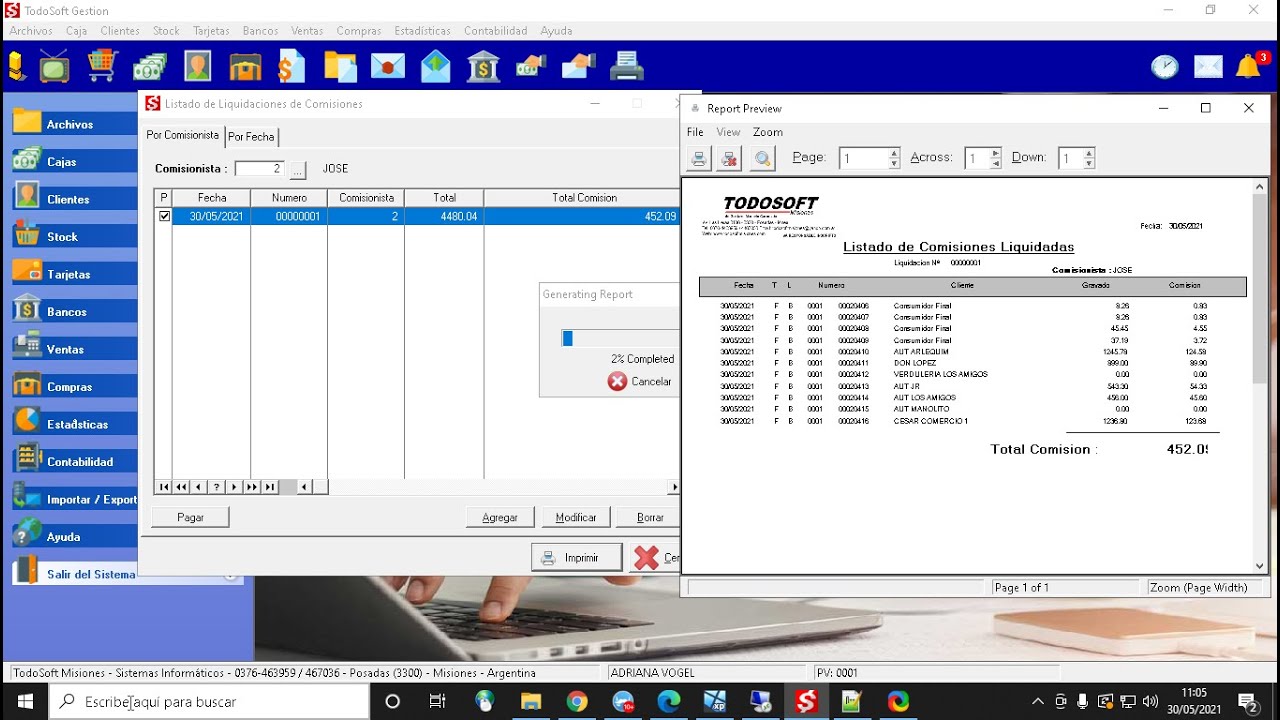Click the Modificar button

(x=576, y=517)
